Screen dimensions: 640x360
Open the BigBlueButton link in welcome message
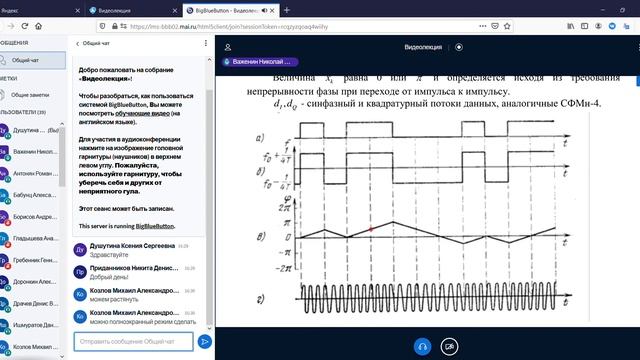click(155, 226)
